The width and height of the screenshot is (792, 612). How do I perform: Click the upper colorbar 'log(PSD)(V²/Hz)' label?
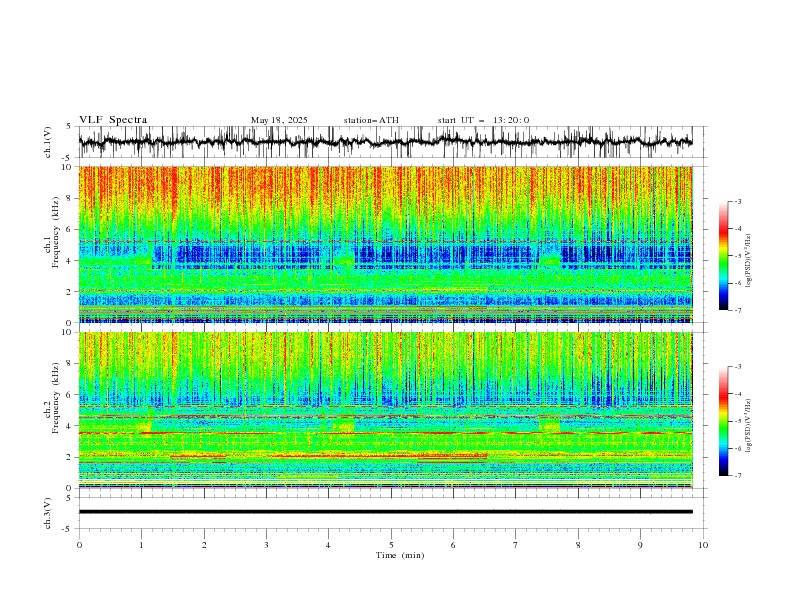point(748,261)
